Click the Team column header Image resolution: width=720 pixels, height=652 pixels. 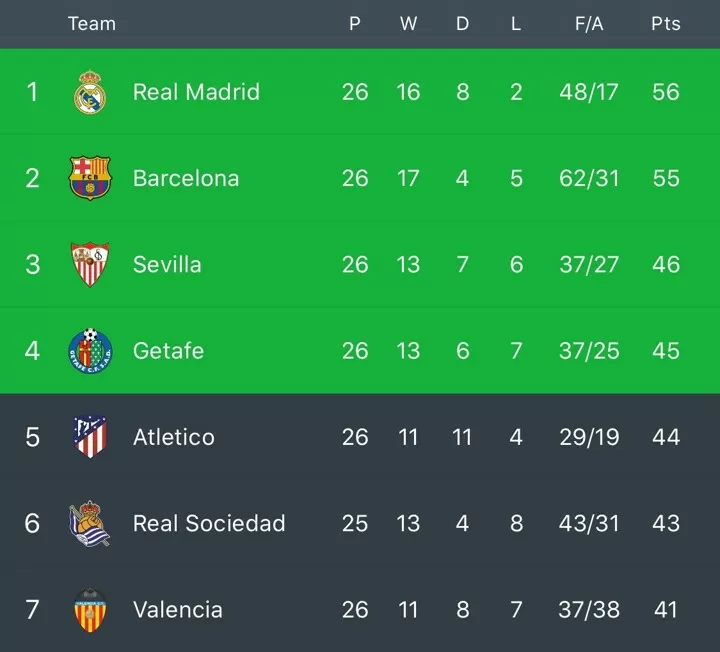point(92,23)
